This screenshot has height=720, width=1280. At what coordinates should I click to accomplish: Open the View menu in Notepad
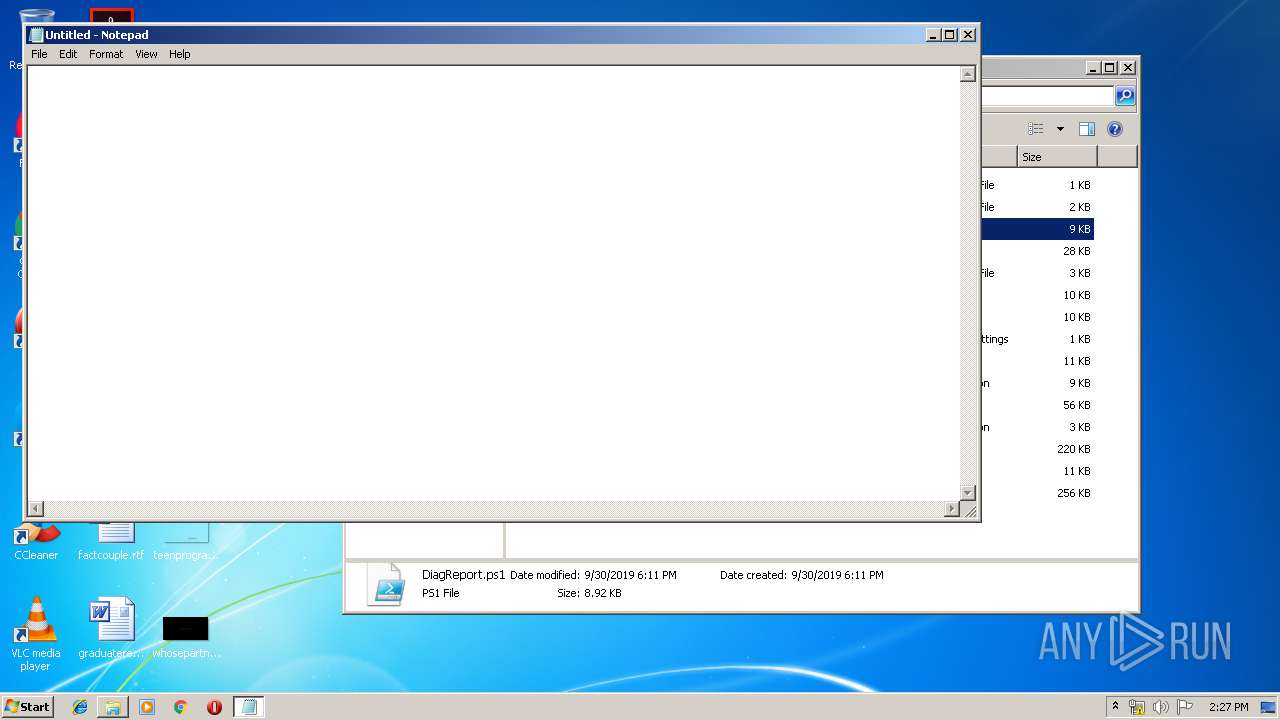[146, 54]
